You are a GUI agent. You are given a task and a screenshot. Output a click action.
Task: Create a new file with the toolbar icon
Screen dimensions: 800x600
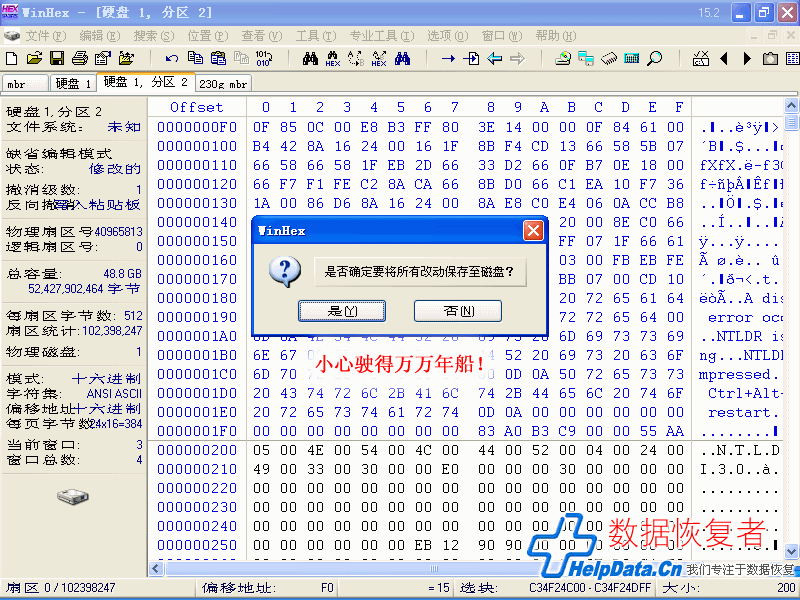11,58
